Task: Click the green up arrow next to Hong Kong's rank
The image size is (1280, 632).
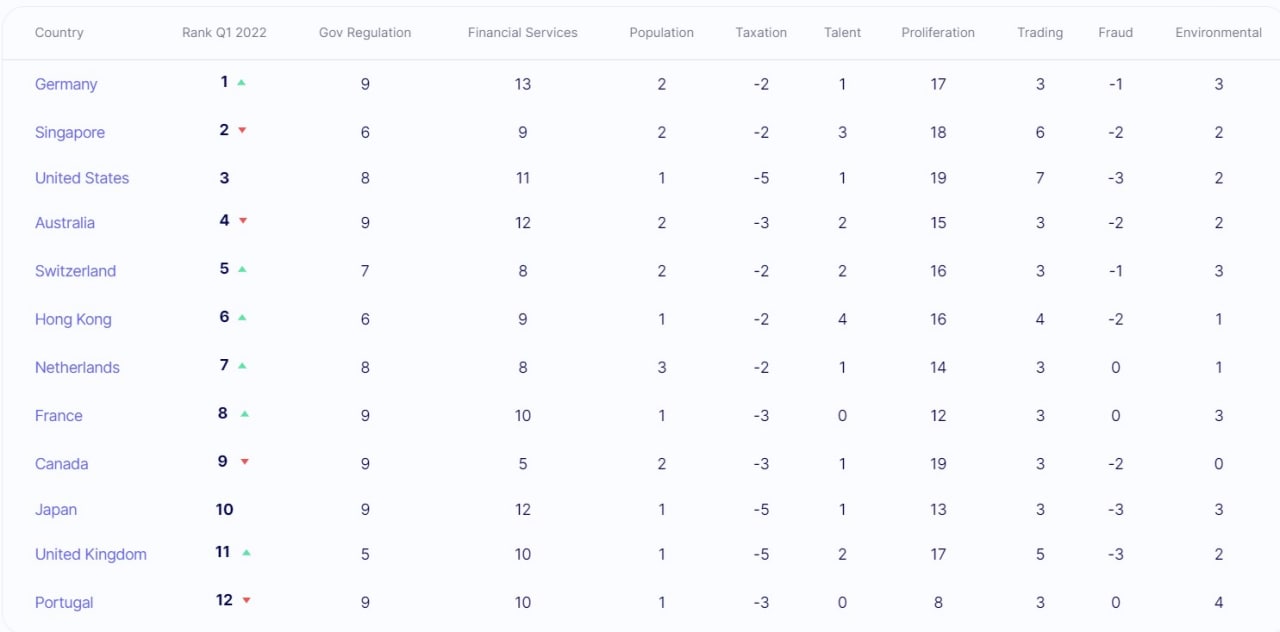Action: (242, 317)
